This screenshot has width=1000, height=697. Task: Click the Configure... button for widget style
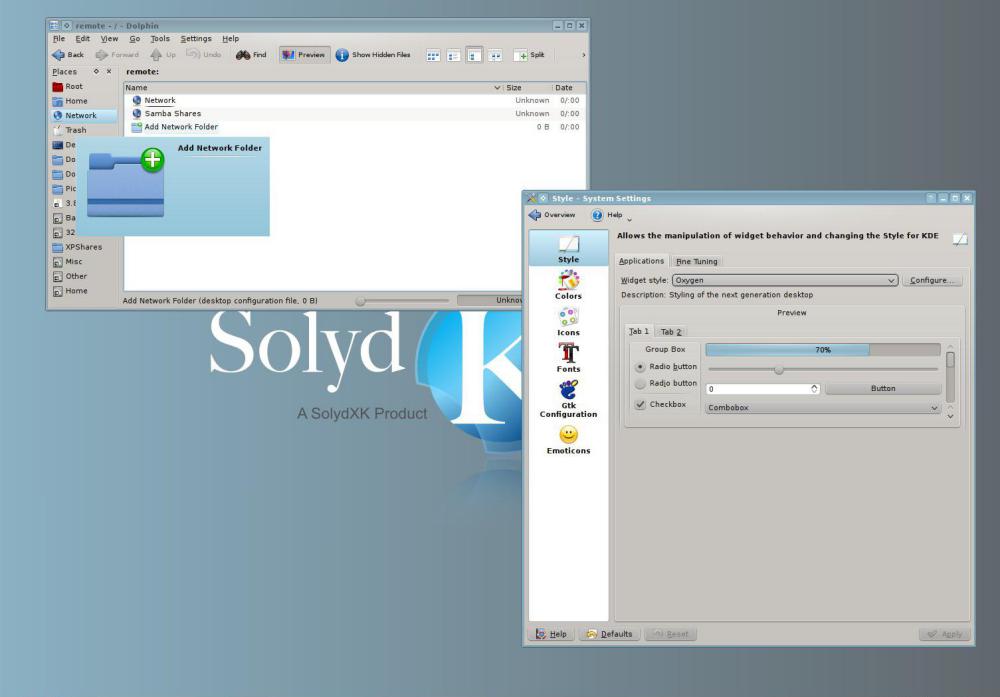[x=932, y=280]
